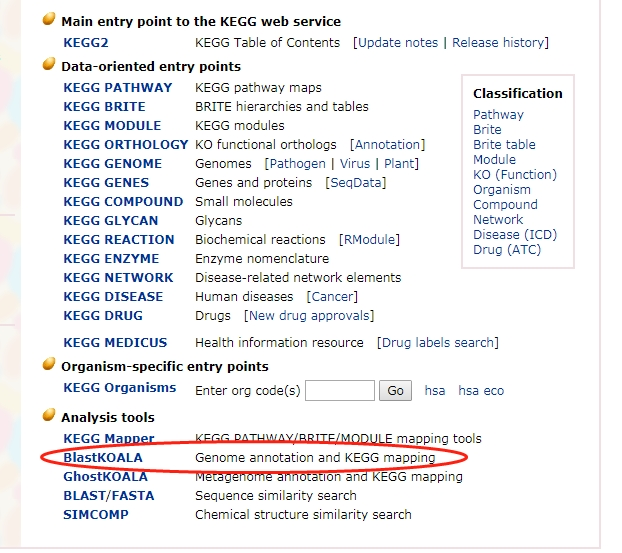Image resolution: width=622 pixels, height=553 pixels.
Task: Open SIMCOMP chemical structure search
Action: (x=95, y=515)
